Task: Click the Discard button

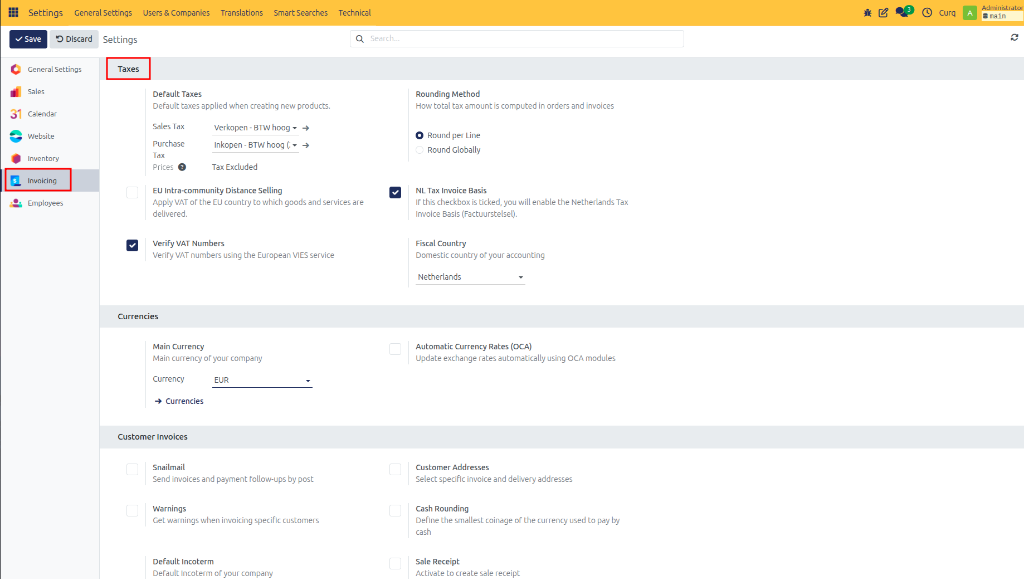Action: [74, 39]
